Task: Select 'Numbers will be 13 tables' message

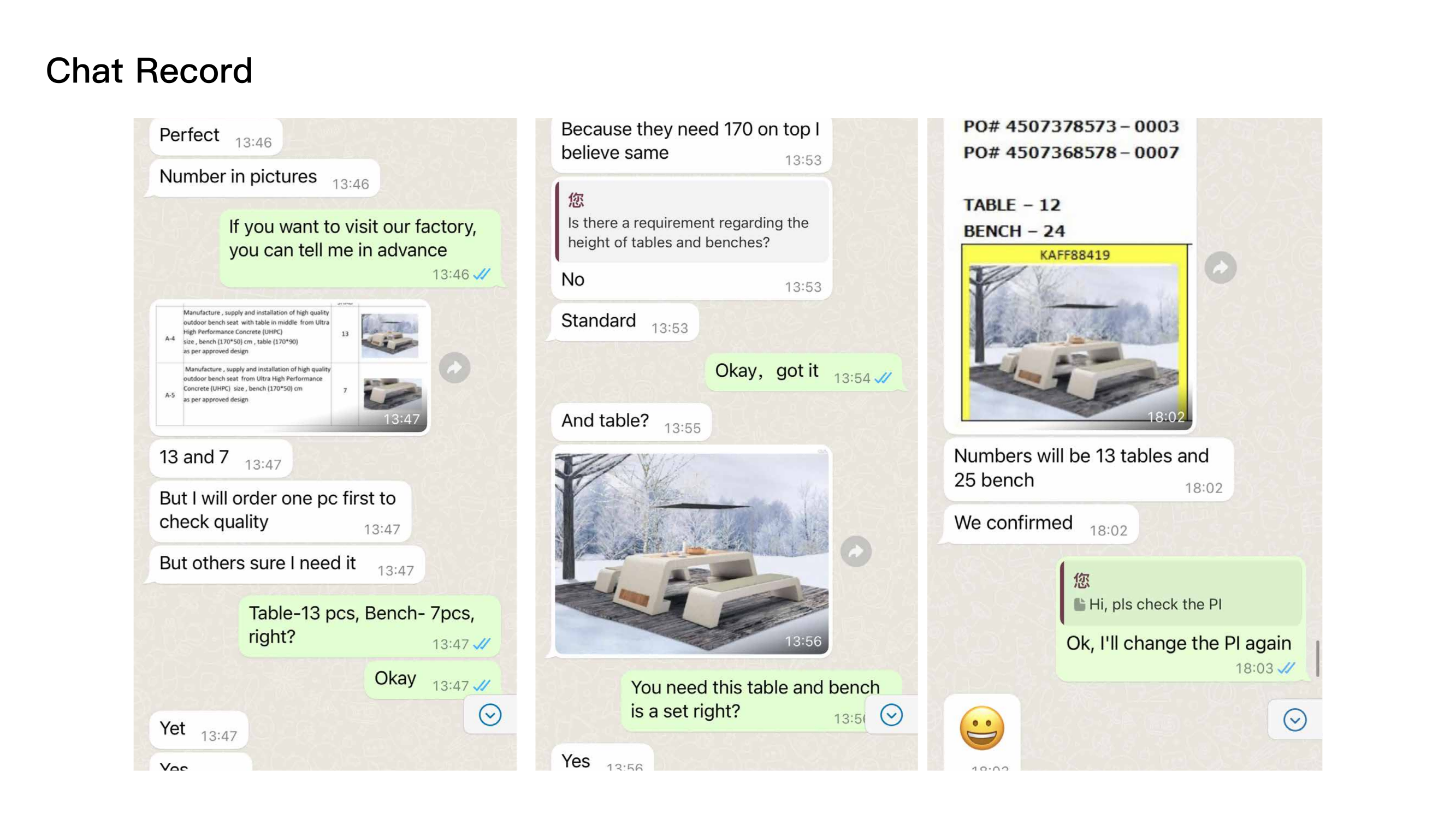Action: (1088, 468)
